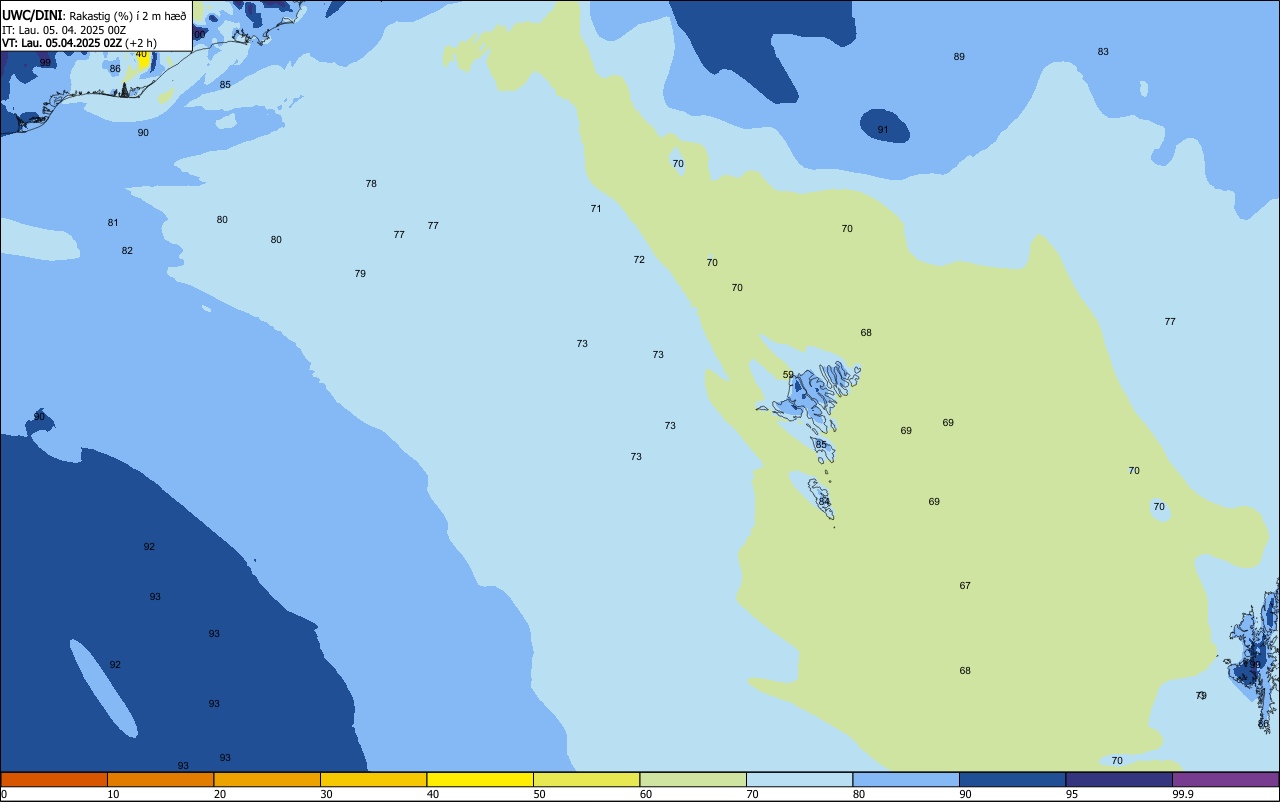Click the "59" value on the islands
Screen dimensions: 1280x802
pyautogui.click(x=788, y=375)
